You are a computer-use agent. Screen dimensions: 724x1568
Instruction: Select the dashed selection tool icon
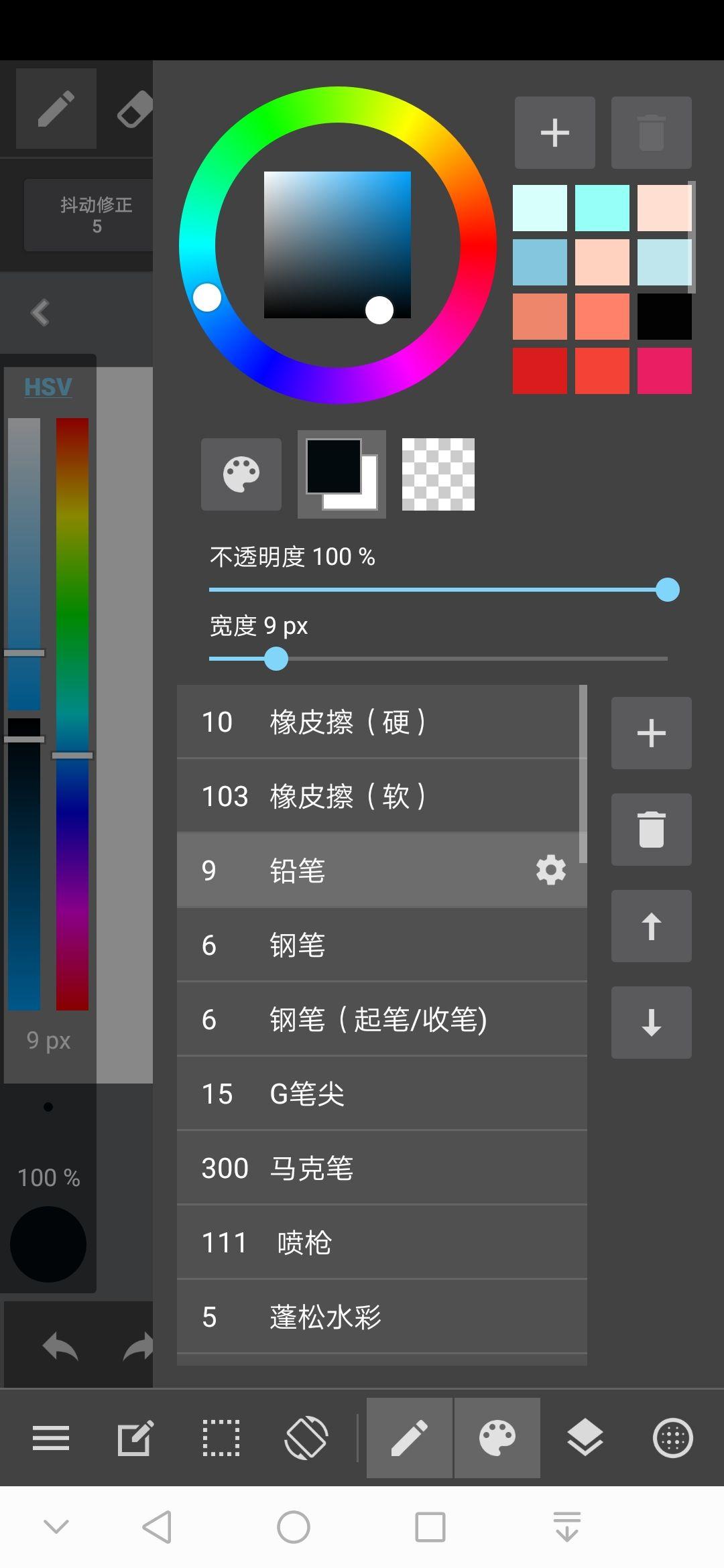click(221, 1438)
